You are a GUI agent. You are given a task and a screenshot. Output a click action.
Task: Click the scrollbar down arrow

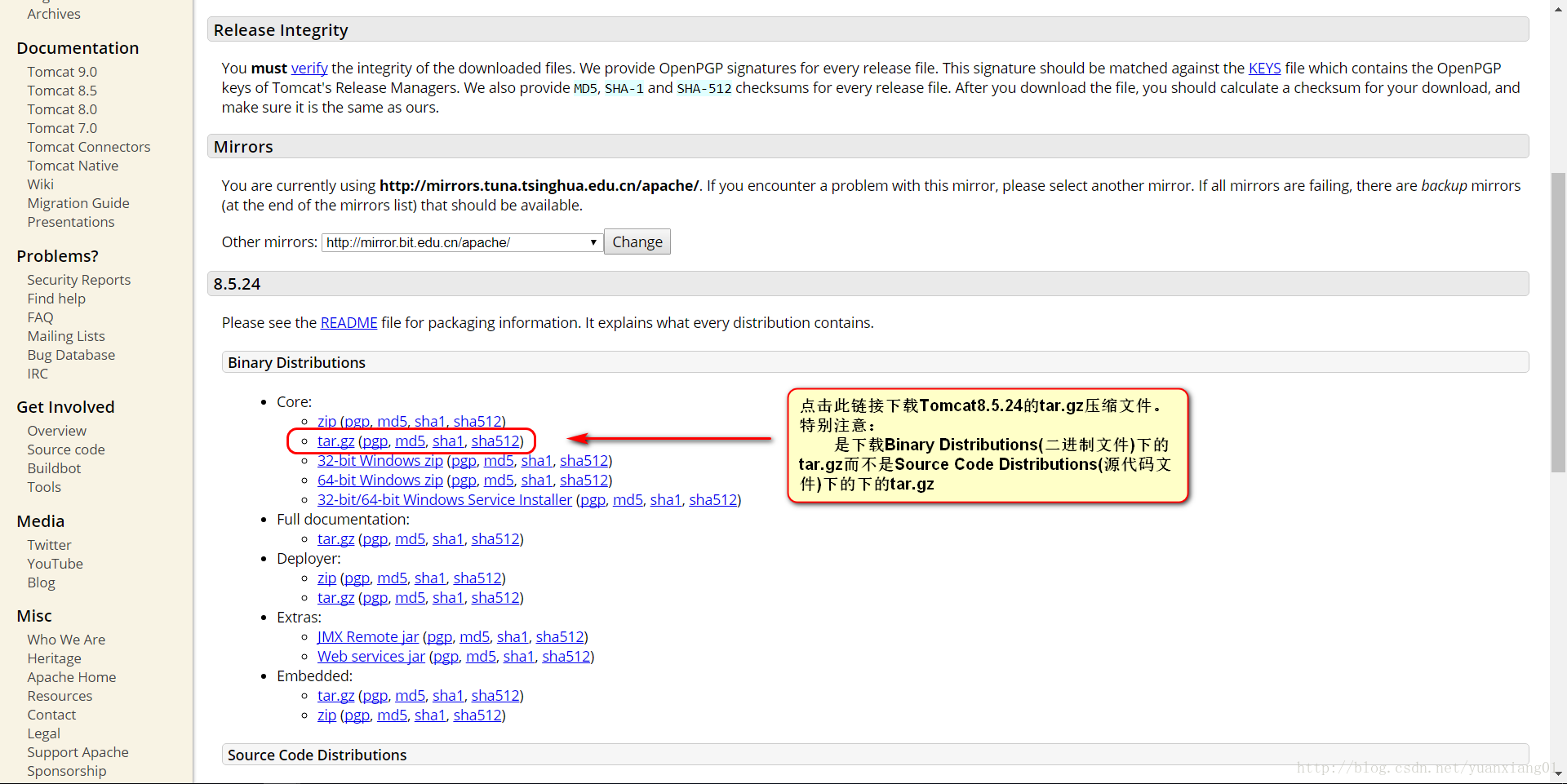pos(1558,773)
